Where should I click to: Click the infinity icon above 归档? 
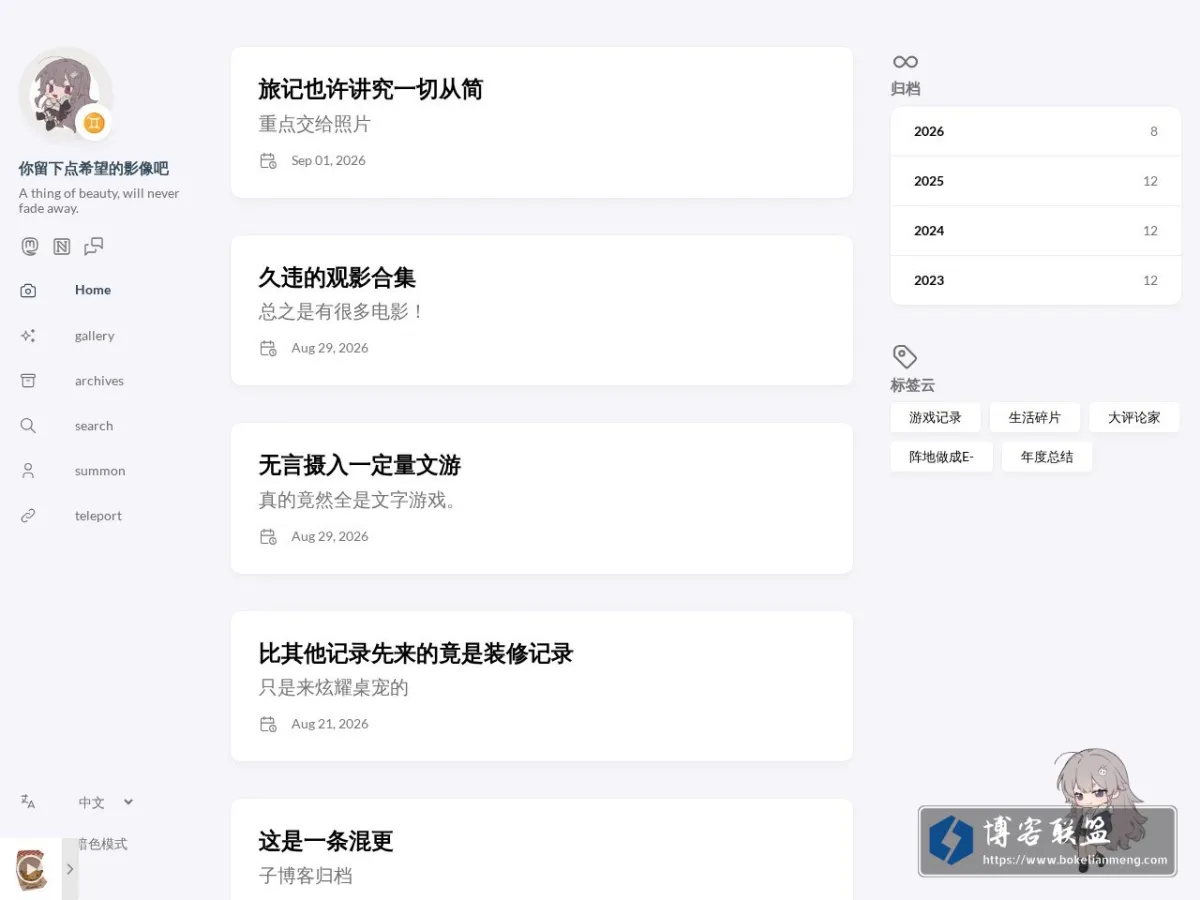tap(905, 62)
